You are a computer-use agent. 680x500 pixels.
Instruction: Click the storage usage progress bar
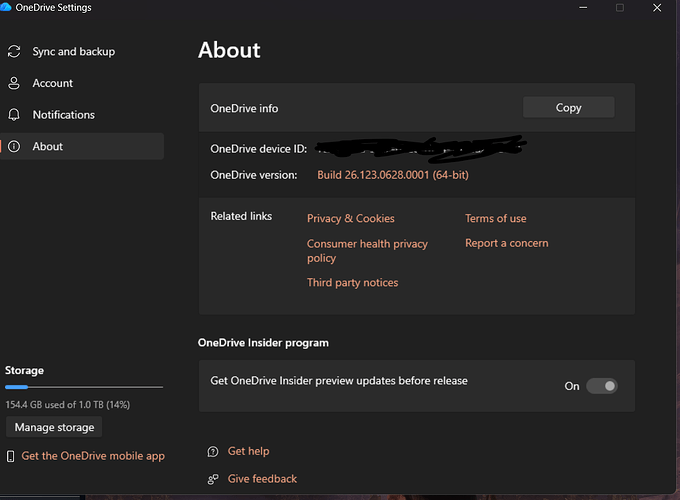pyautogui.click(x=84, y=387)
